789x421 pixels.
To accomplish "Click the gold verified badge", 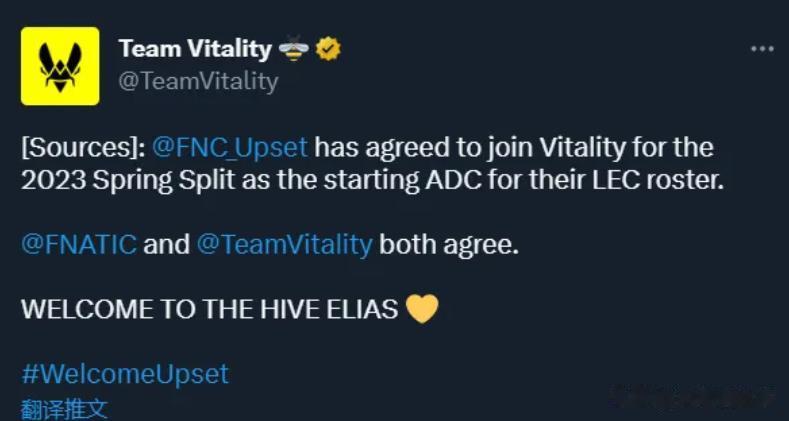I will click(x=327, y=48).
